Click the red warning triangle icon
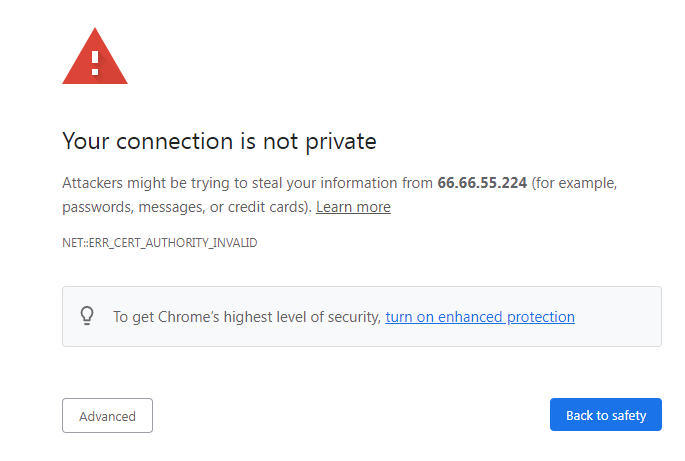This screenshot has width=685, height=461. 95,57
